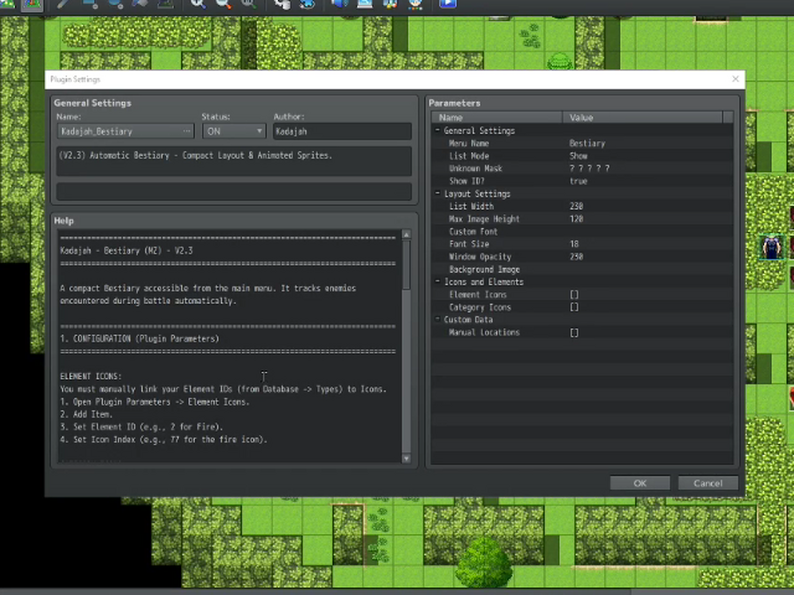Click the plugin description text box
This screenshot has height=595, width=794.
pyautogui.click(x=234, y=161)
